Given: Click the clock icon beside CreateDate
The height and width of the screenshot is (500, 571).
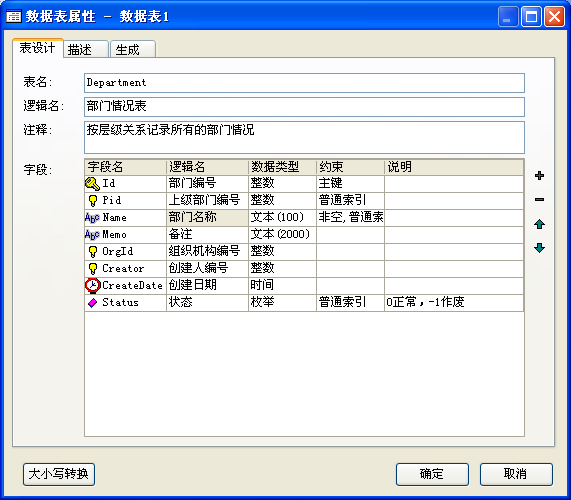Looking at the screenshot, I should click(93, 286).
